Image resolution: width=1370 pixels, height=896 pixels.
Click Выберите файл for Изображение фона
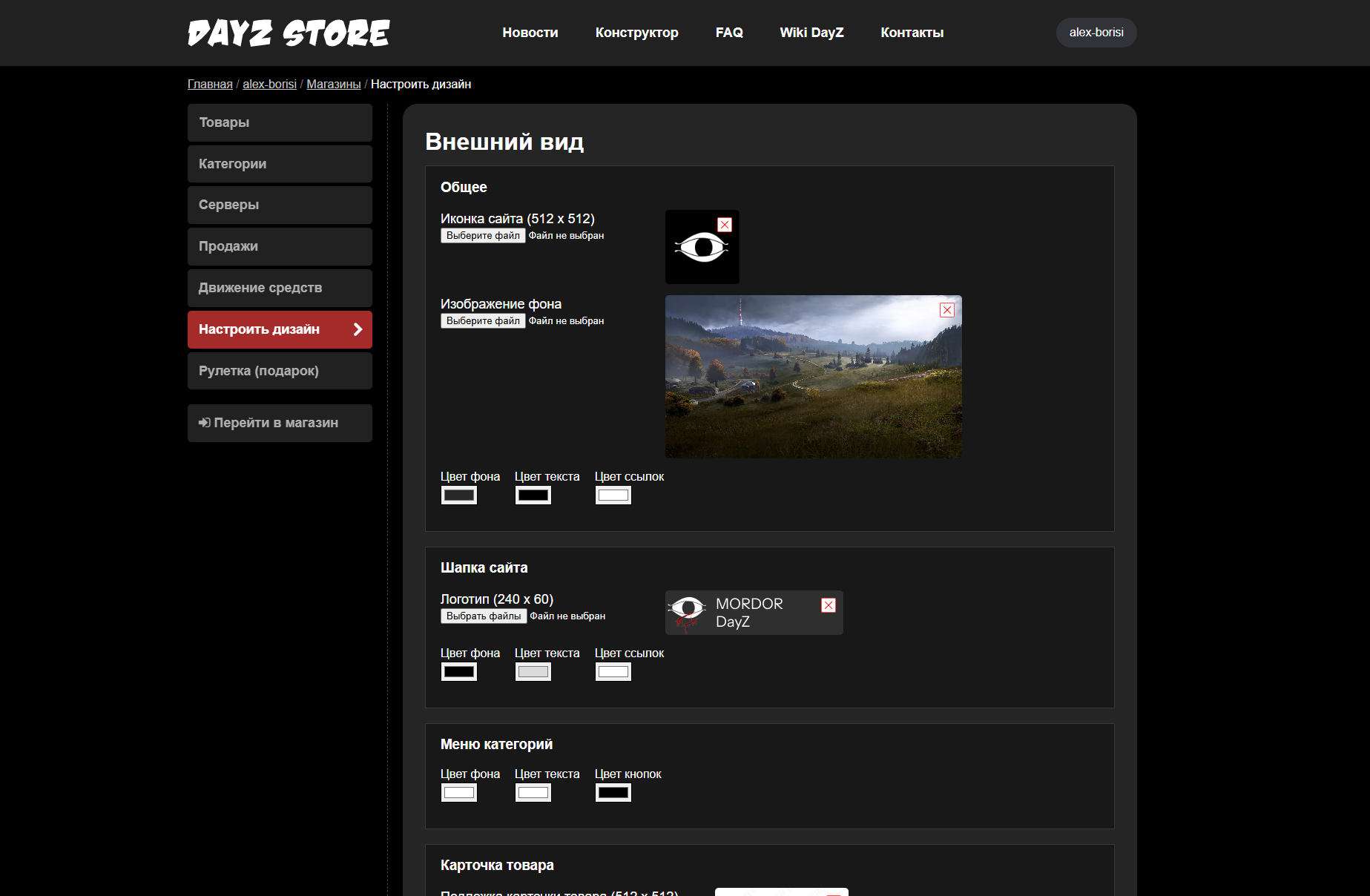point(482,320)
